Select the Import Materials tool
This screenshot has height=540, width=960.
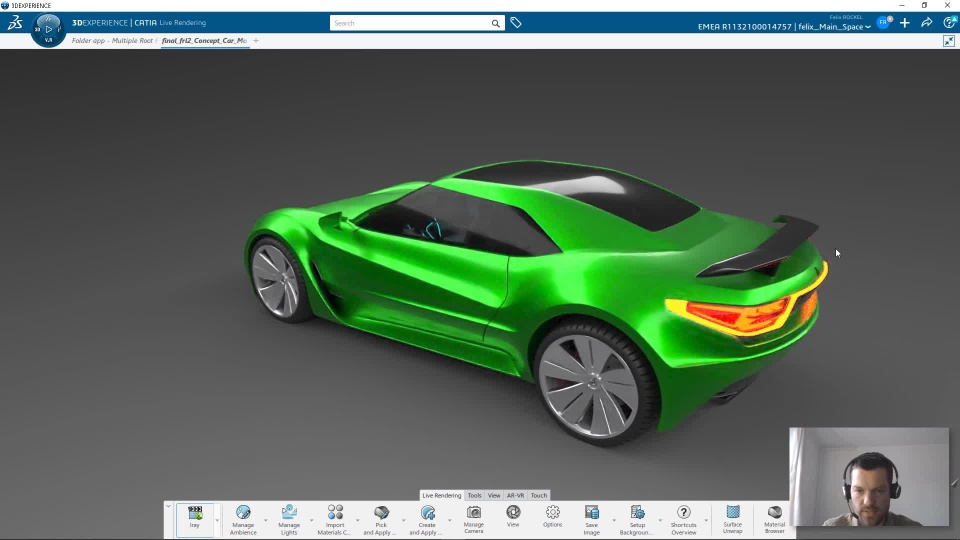(x=335, y=519)
